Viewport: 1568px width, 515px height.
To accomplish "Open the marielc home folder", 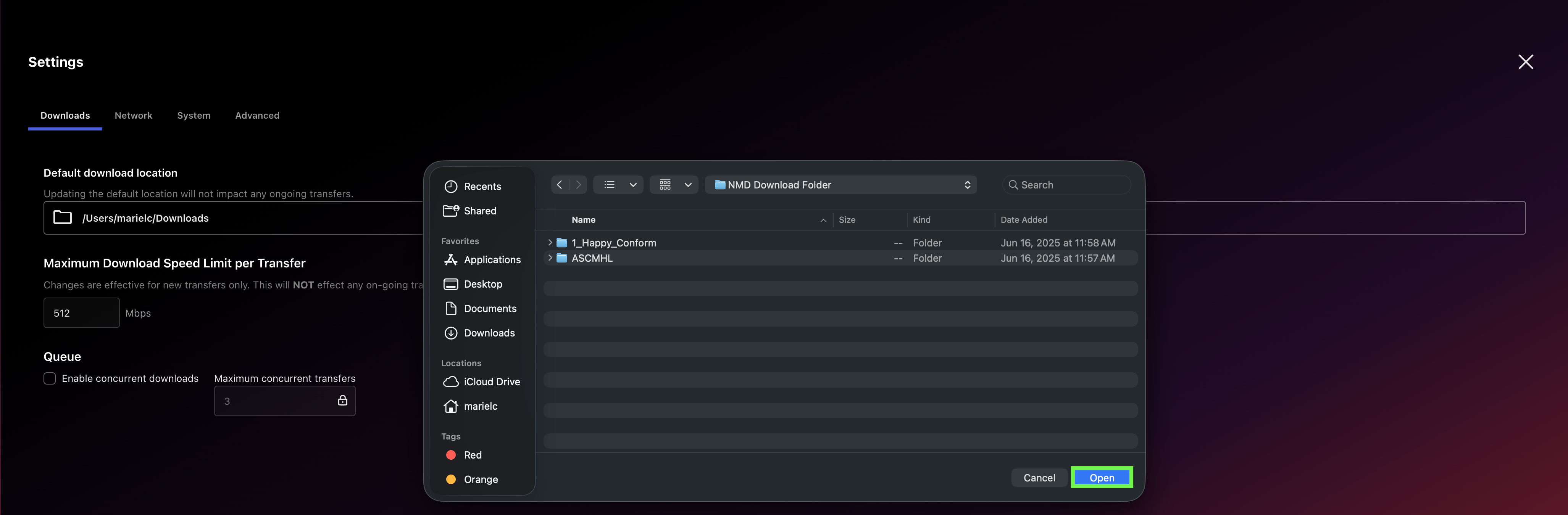I will tap(481, 406).
